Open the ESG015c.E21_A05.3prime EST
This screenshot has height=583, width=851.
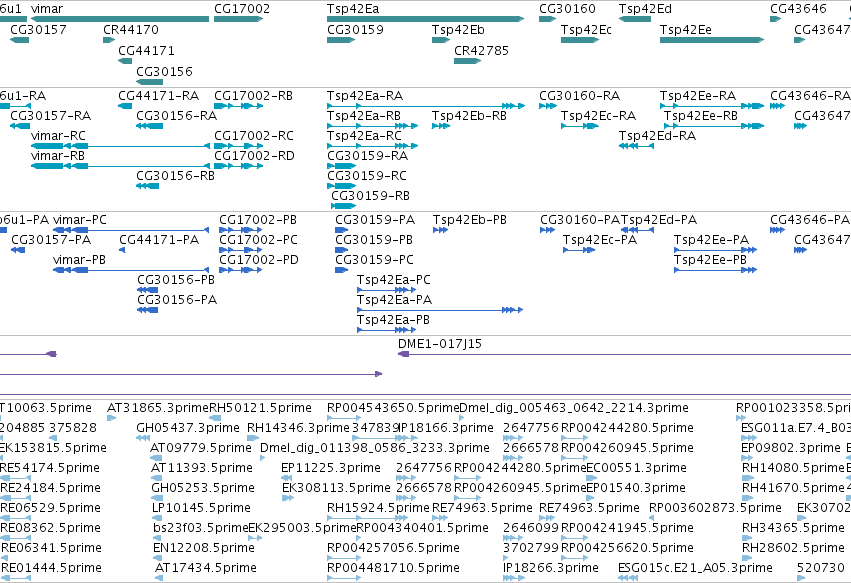[627, 578]
